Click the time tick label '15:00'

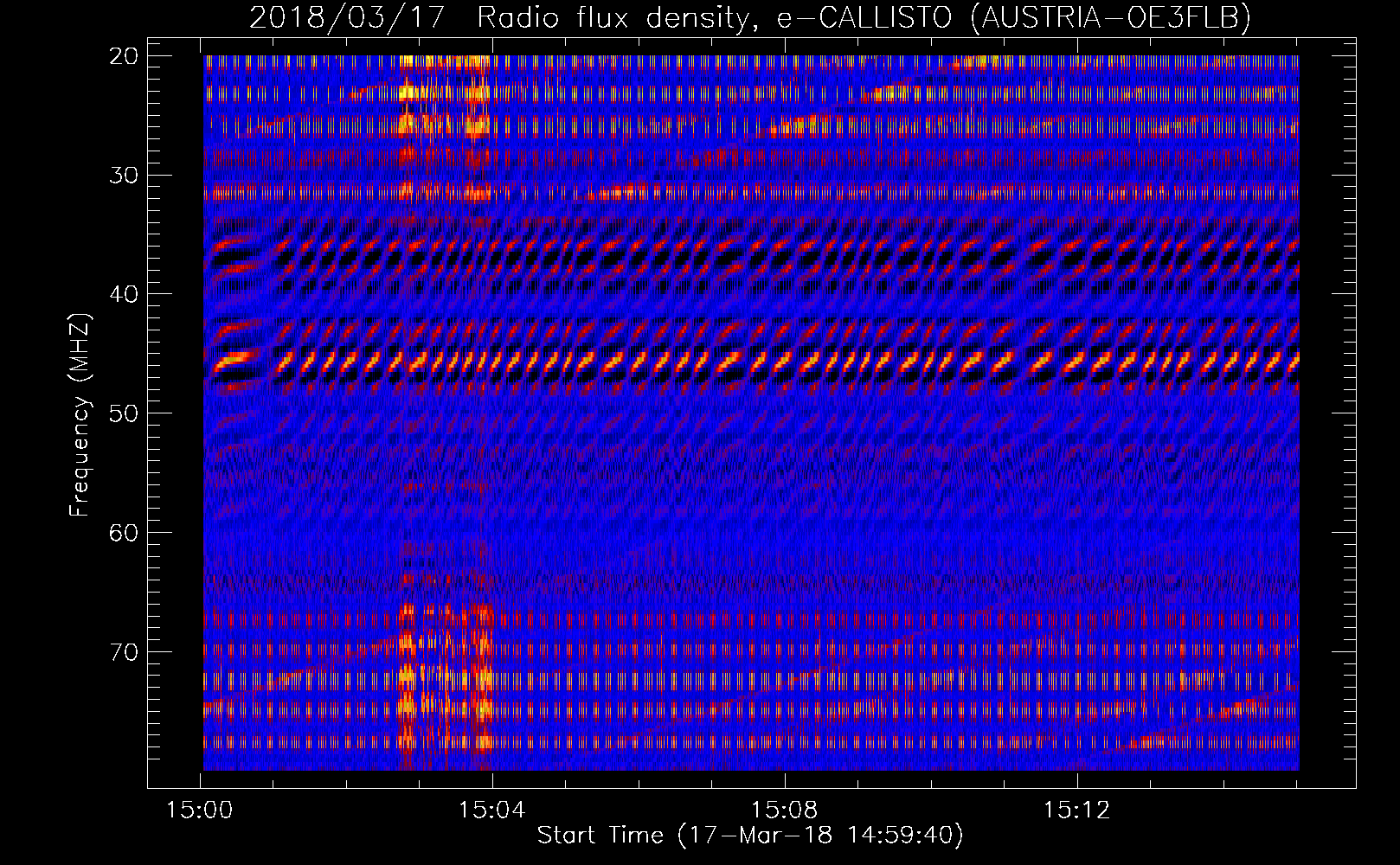coord(201,811)
